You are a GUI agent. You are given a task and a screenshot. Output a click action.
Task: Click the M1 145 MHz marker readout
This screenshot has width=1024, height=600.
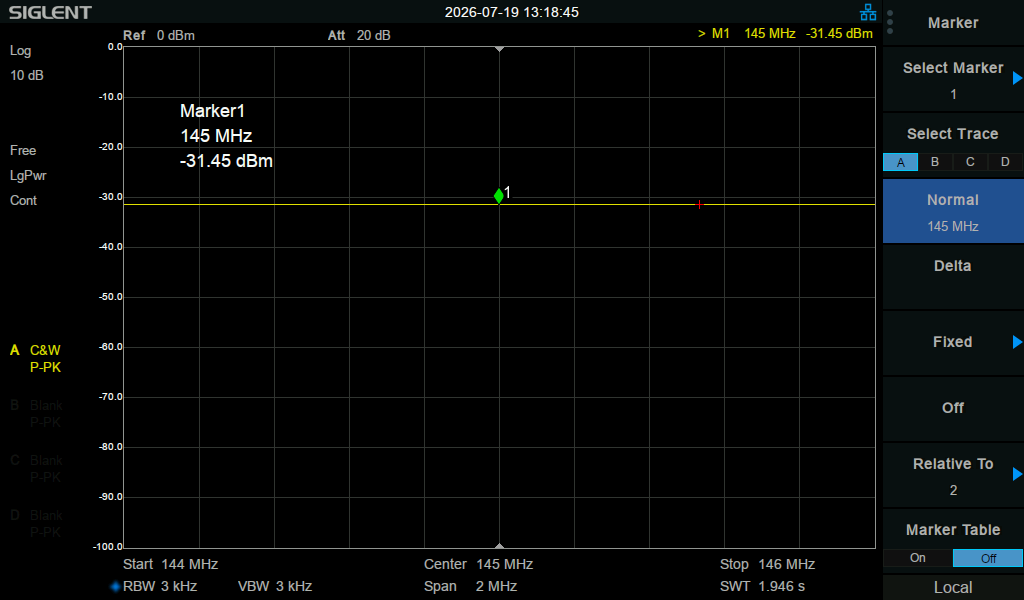point(785,33)
